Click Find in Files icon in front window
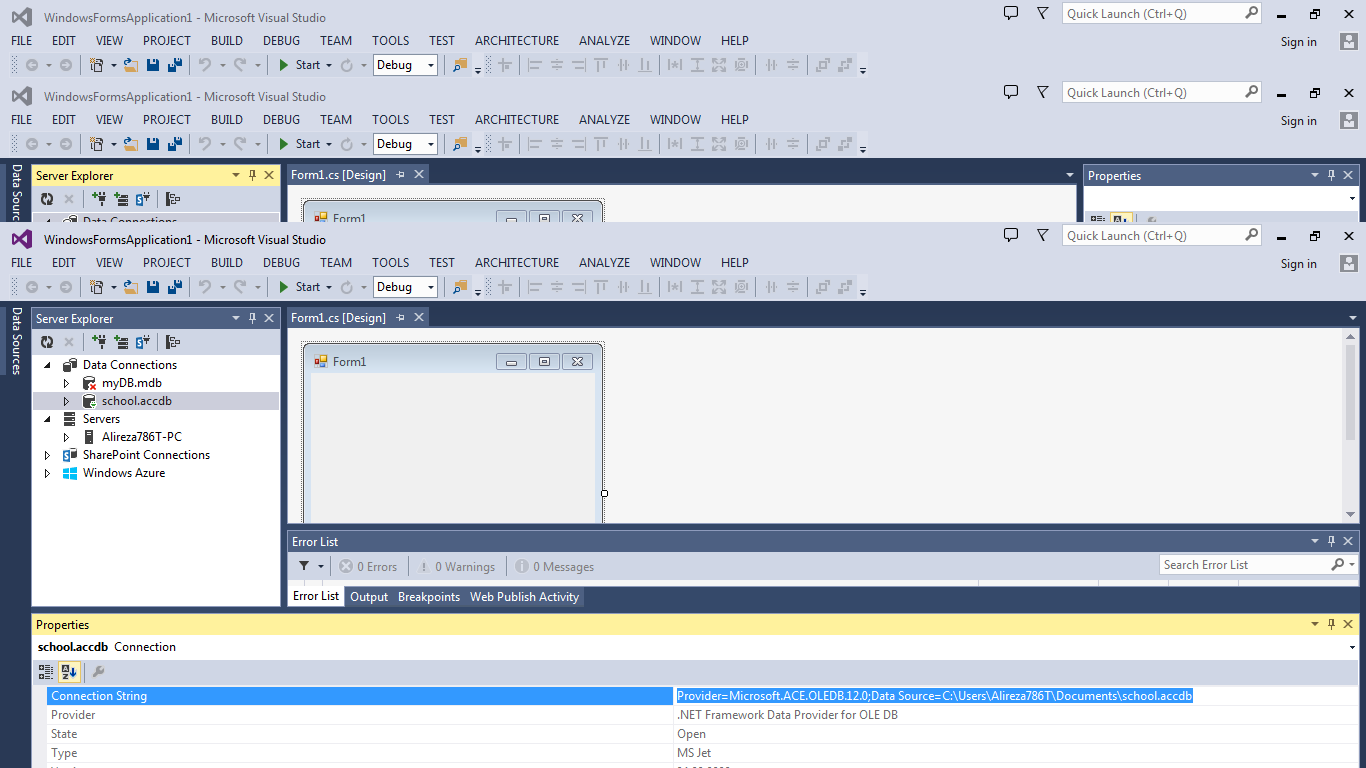The height and width of the screenshot is (768, 1366). (460, 287)
